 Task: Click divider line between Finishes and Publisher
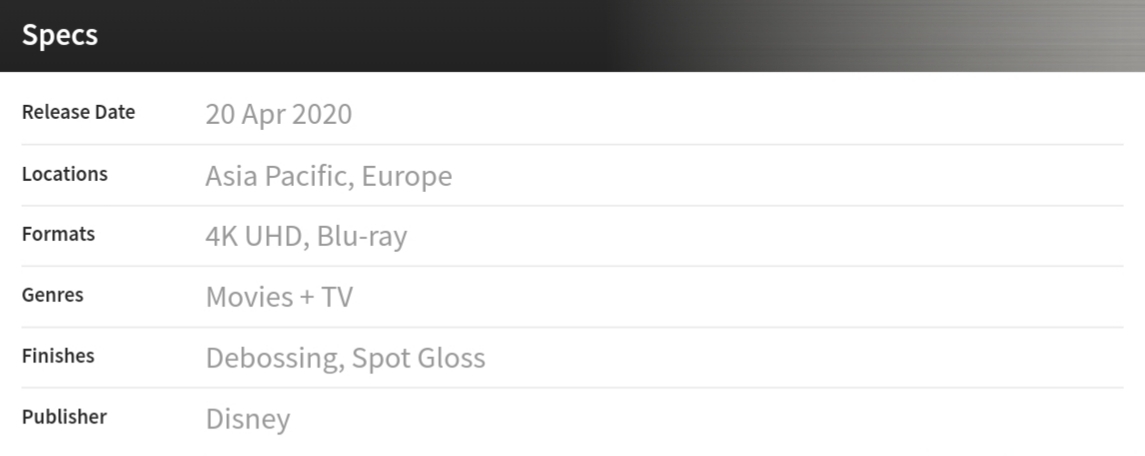pos(572,387)
